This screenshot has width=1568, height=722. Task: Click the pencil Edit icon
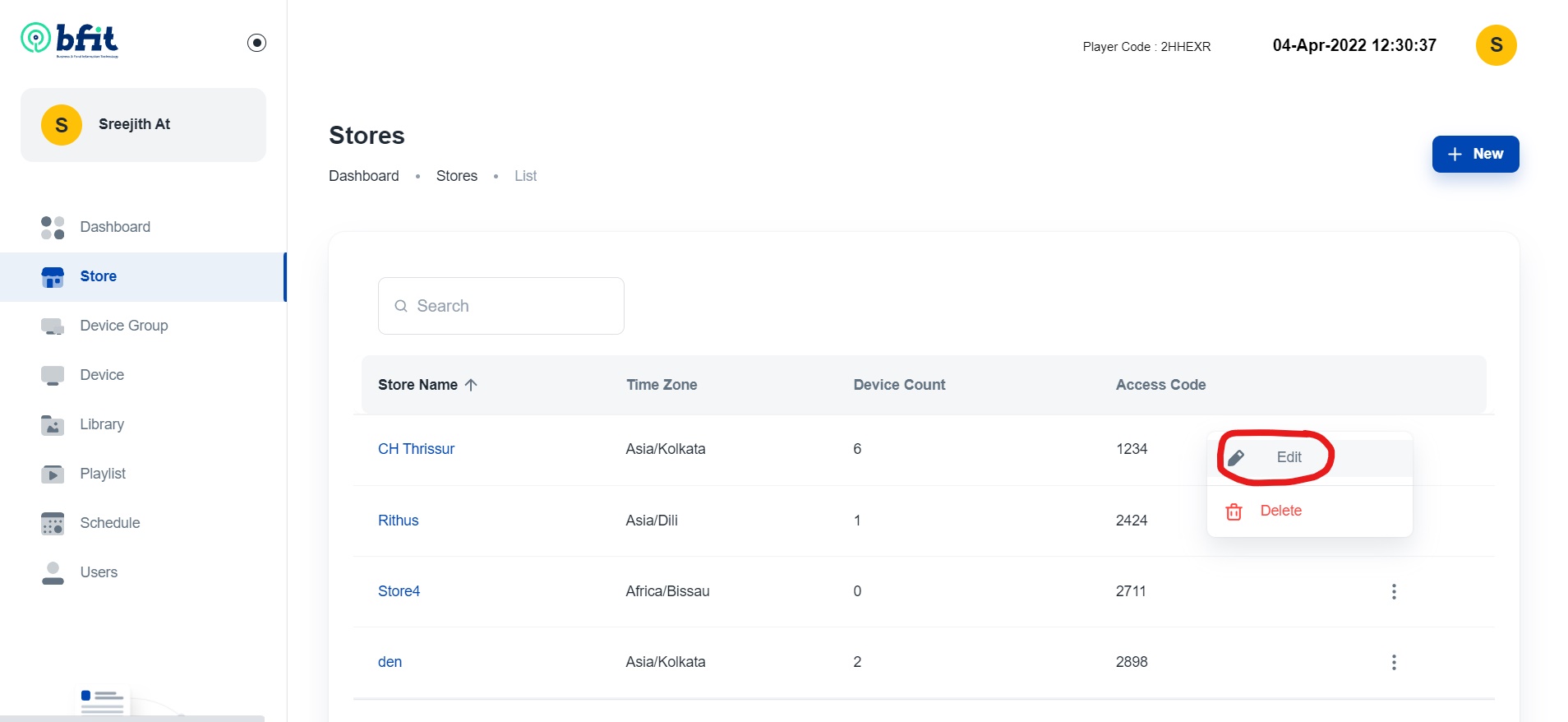click(1235, 458)
